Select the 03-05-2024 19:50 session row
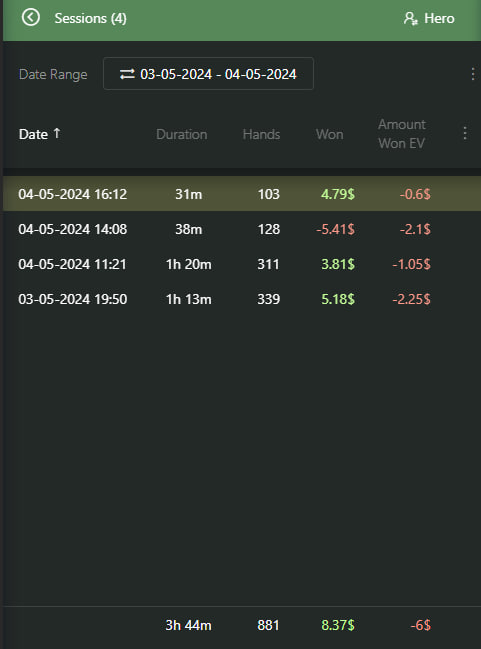This screenshot has height=649, width=481. (x=242, y=299)
